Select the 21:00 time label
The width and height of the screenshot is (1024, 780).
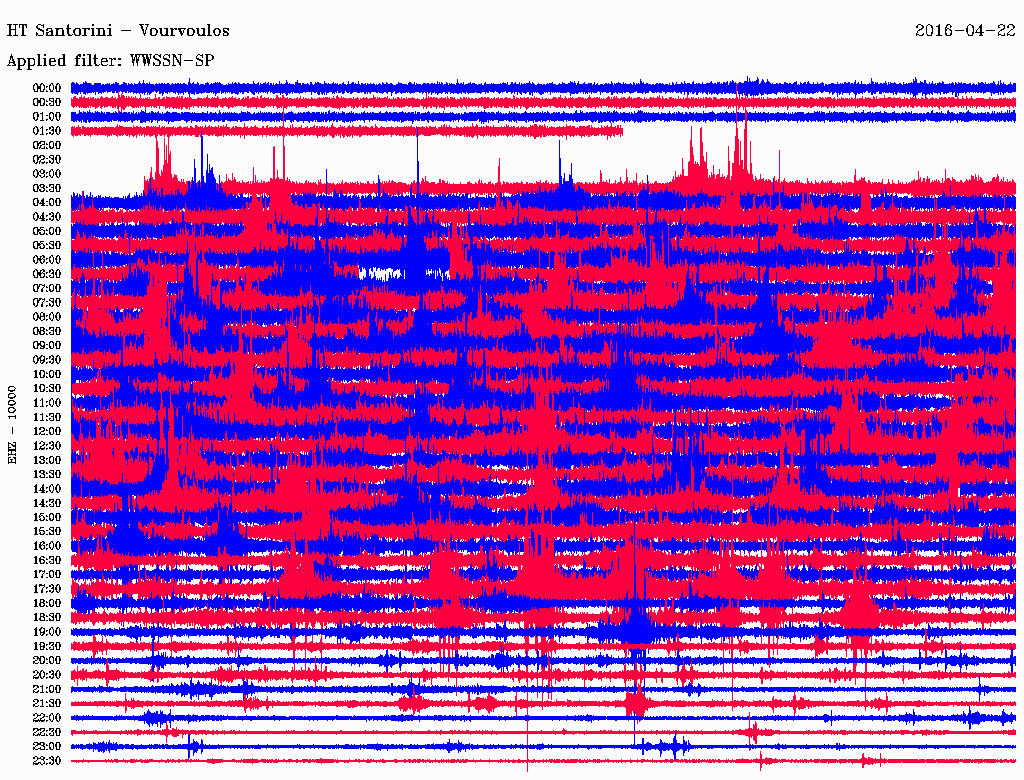[x=47, y=689]
